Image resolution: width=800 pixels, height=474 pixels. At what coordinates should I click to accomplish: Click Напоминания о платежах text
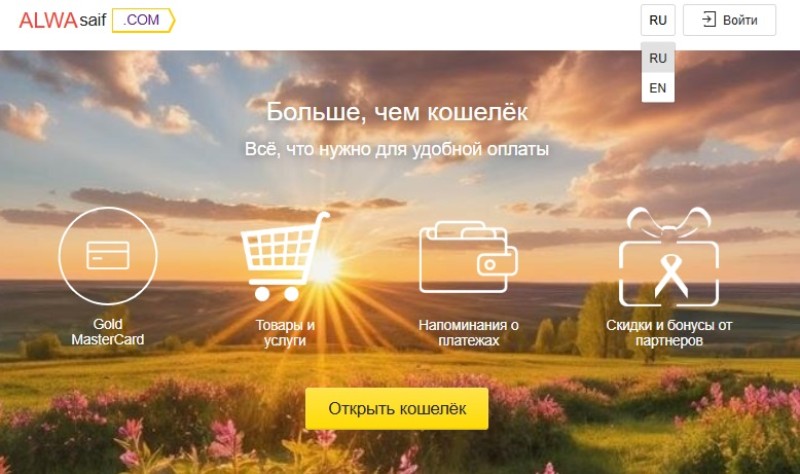pos(468,333)
